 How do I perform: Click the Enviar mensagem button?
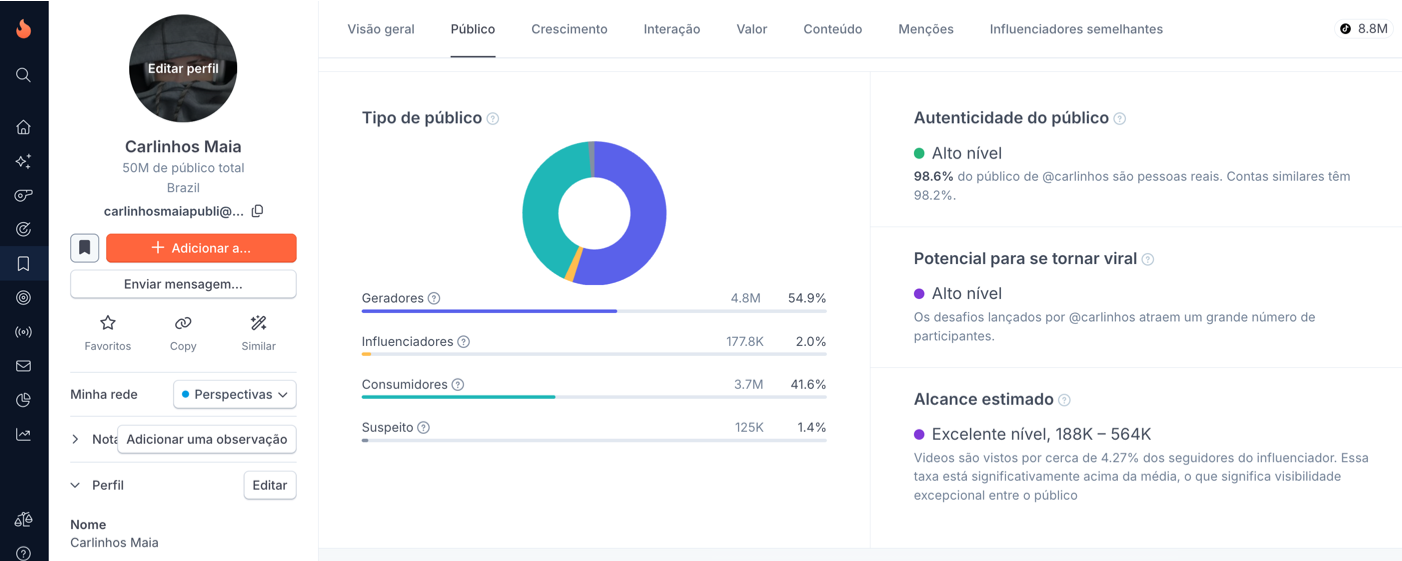click(183, 284)
